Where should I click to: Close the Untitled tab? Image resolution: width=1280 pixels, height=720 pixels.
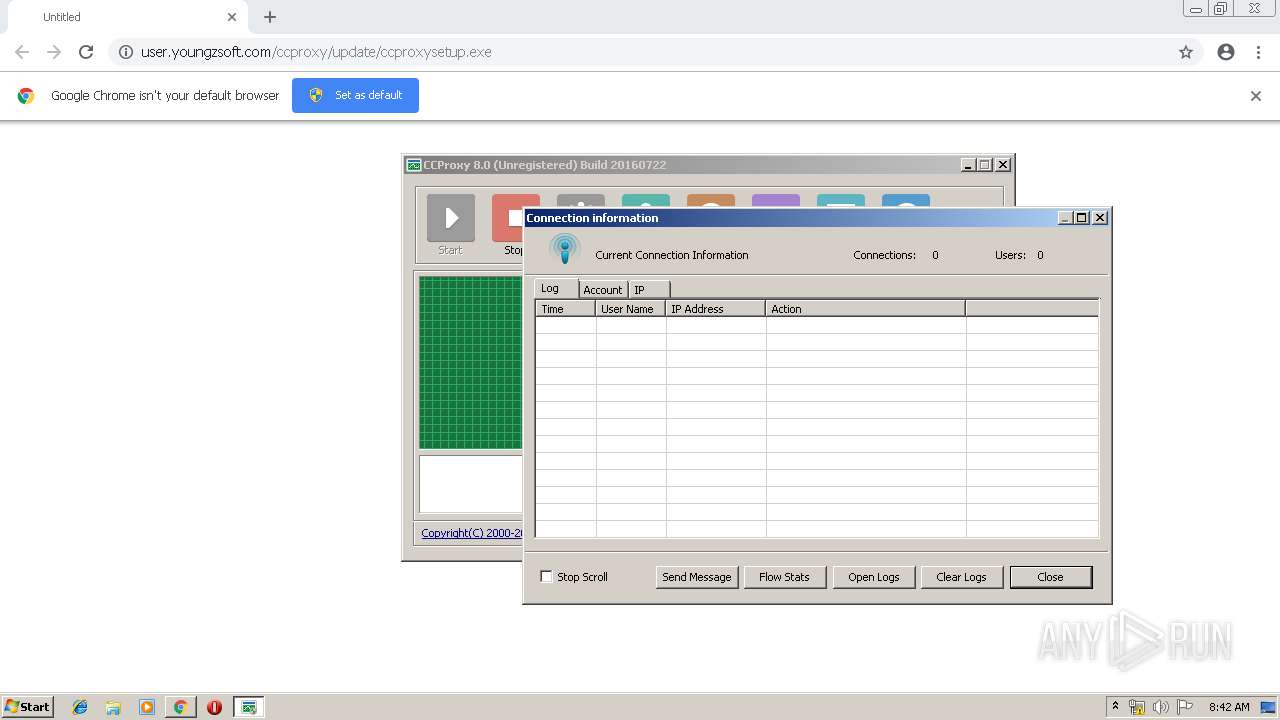tap(232, 17)
